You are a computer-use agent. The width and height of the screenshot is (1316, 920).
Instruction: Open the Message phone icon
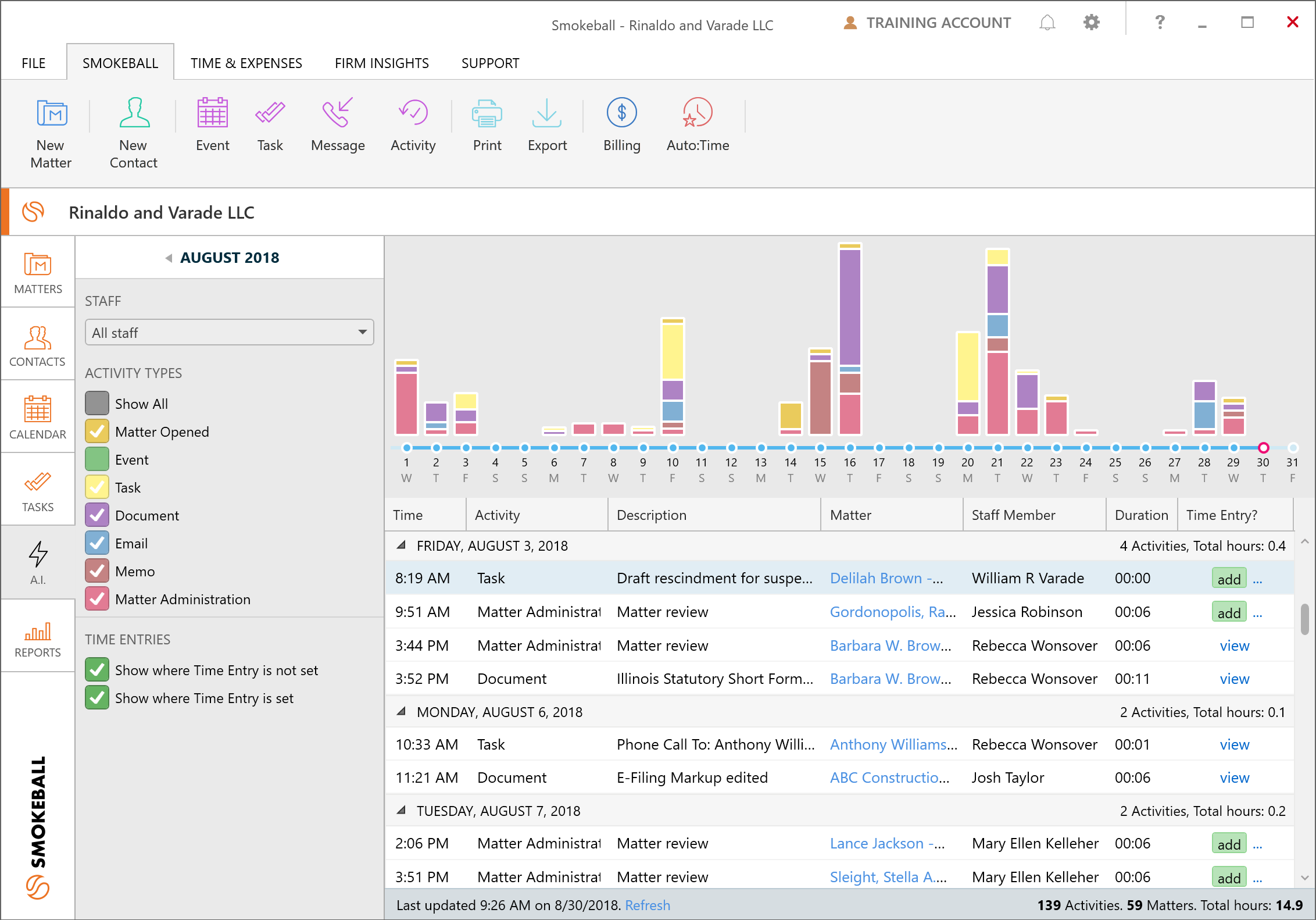[338, 113]
